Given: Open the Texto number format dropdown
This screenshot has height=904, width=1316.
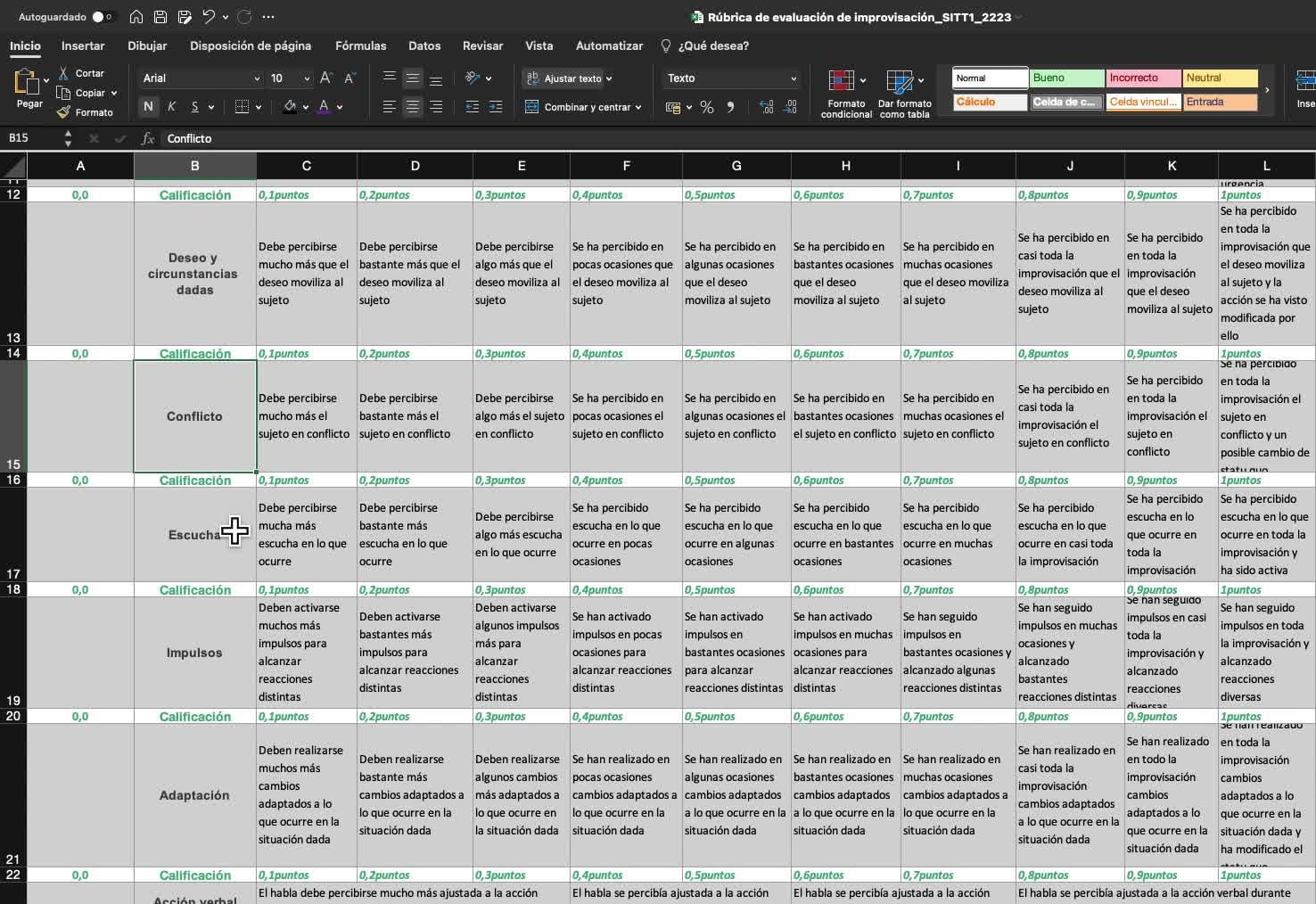Looking at the screenshot, I should pyautogui.click(x=793, y=78).
